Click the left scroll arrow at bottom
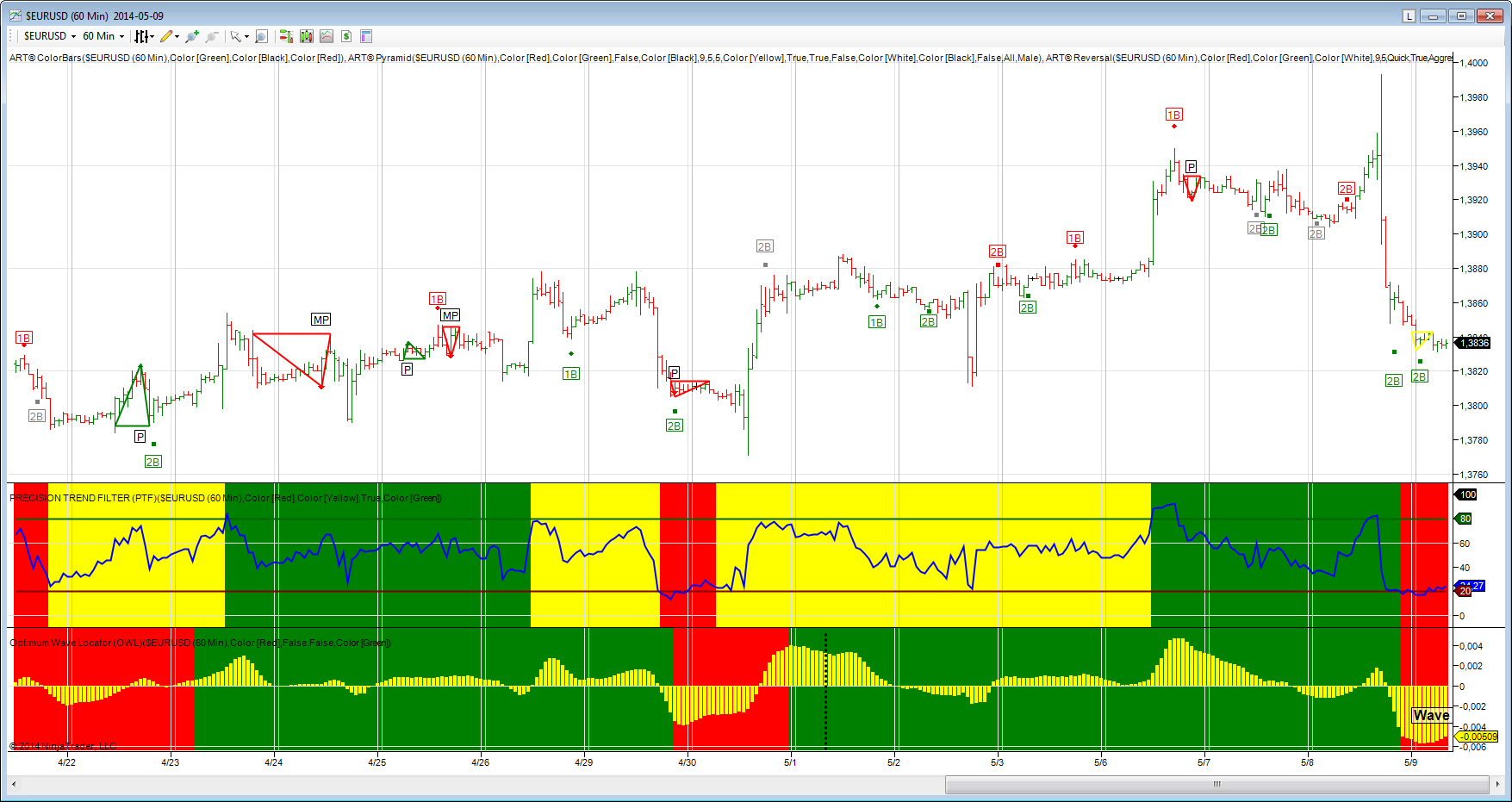1512x802 pixels. pyautogui.click(x=14, y=784)
